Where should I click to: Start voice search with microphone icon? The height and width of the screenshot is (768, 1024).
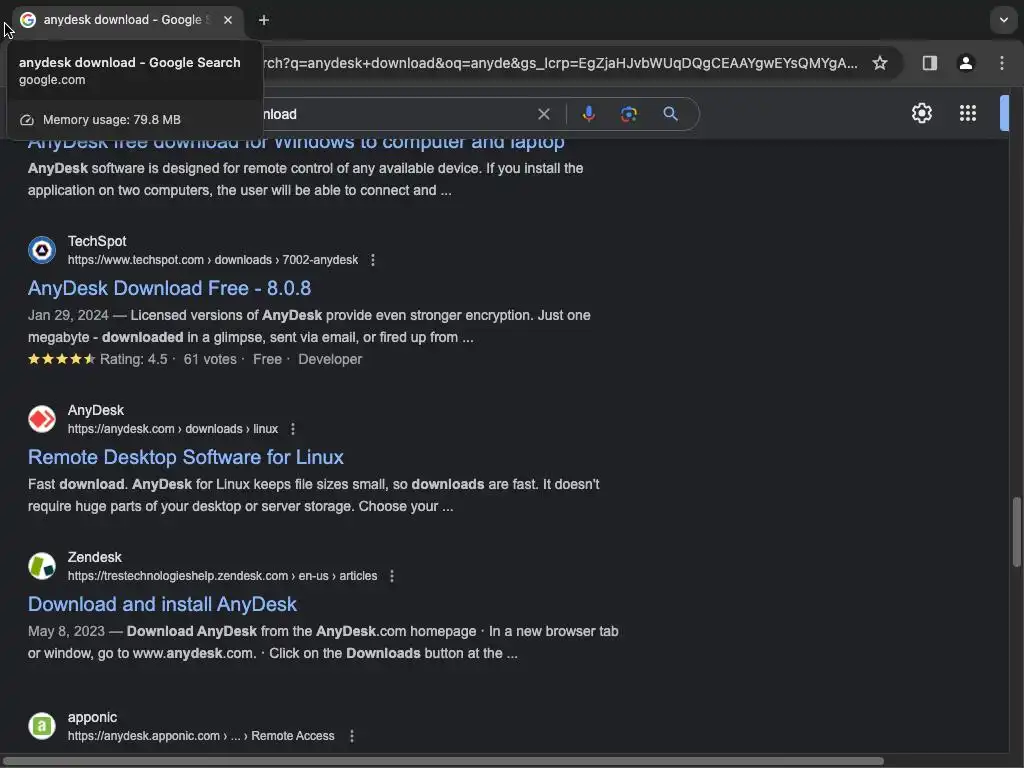(588, 114)
